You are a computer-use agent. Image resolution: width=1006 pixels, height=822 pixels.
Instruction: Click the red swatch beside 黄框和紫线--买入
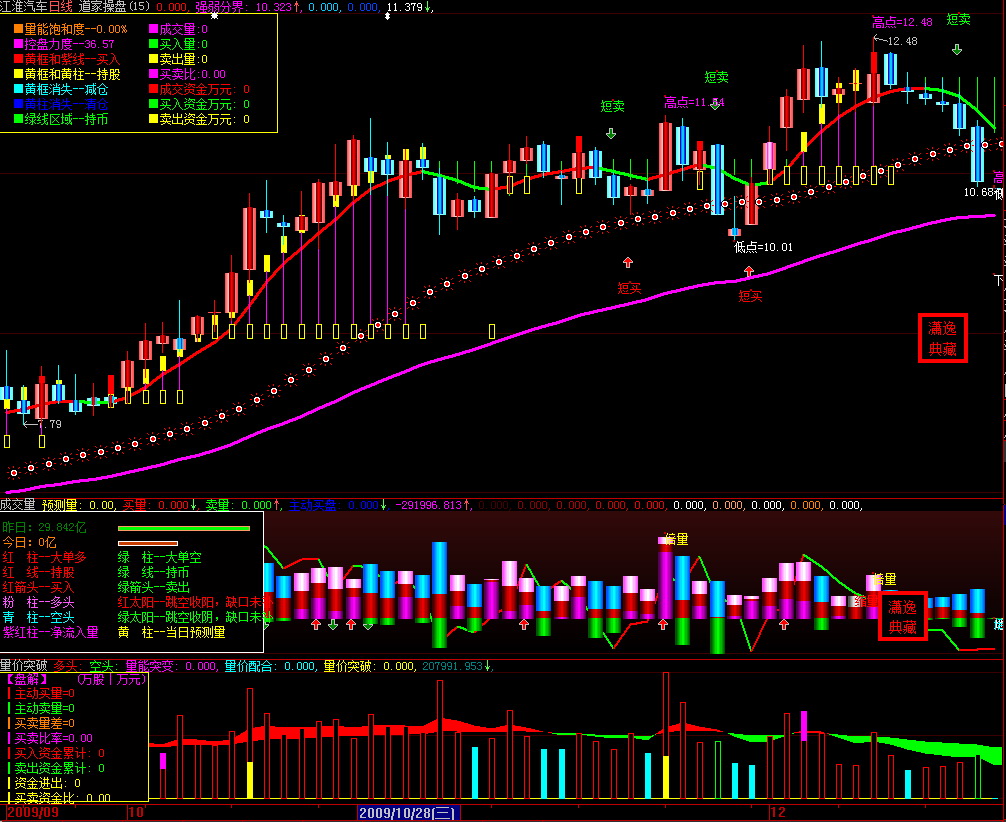point(18,59)
